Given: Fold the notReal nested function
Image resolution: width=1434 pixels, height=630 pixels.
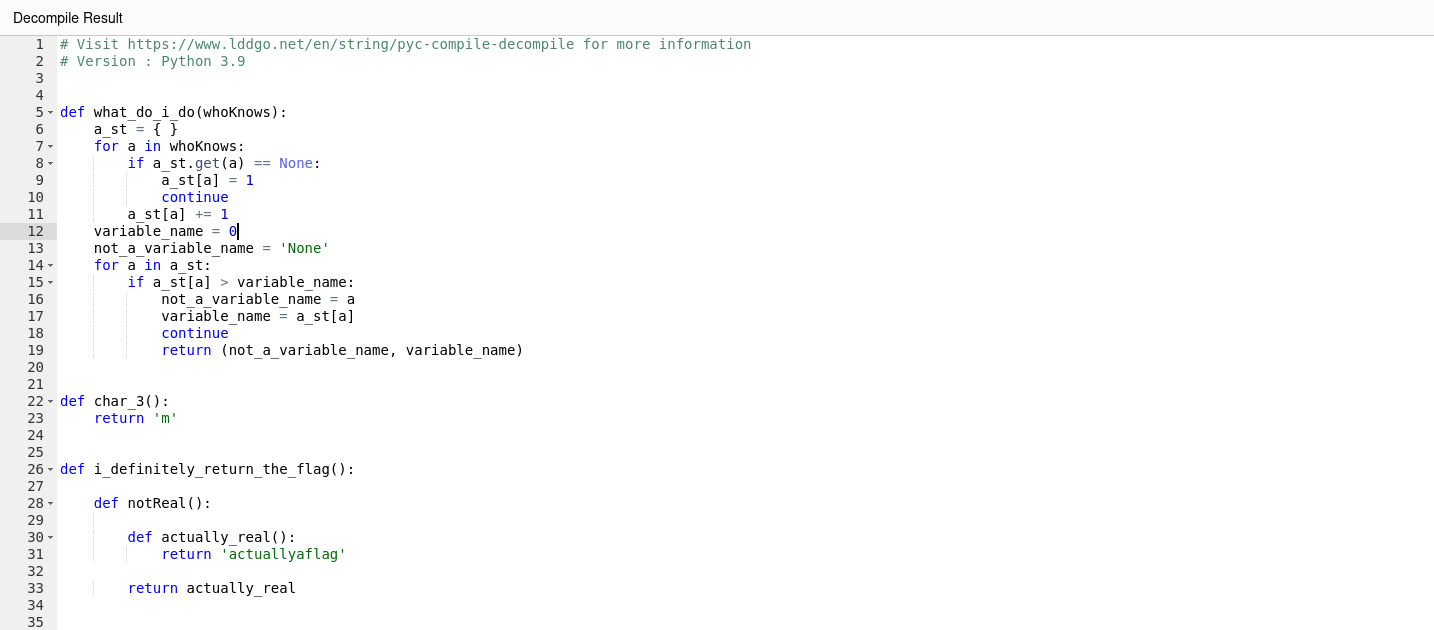Looking at the screenshot, I should point(50,503).
